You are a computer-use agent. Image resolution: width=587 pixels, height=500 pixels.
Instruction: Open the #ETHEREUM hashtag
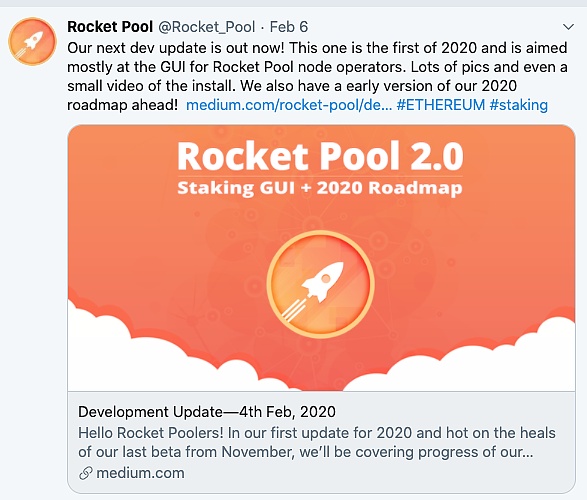(x=441, y=105)
